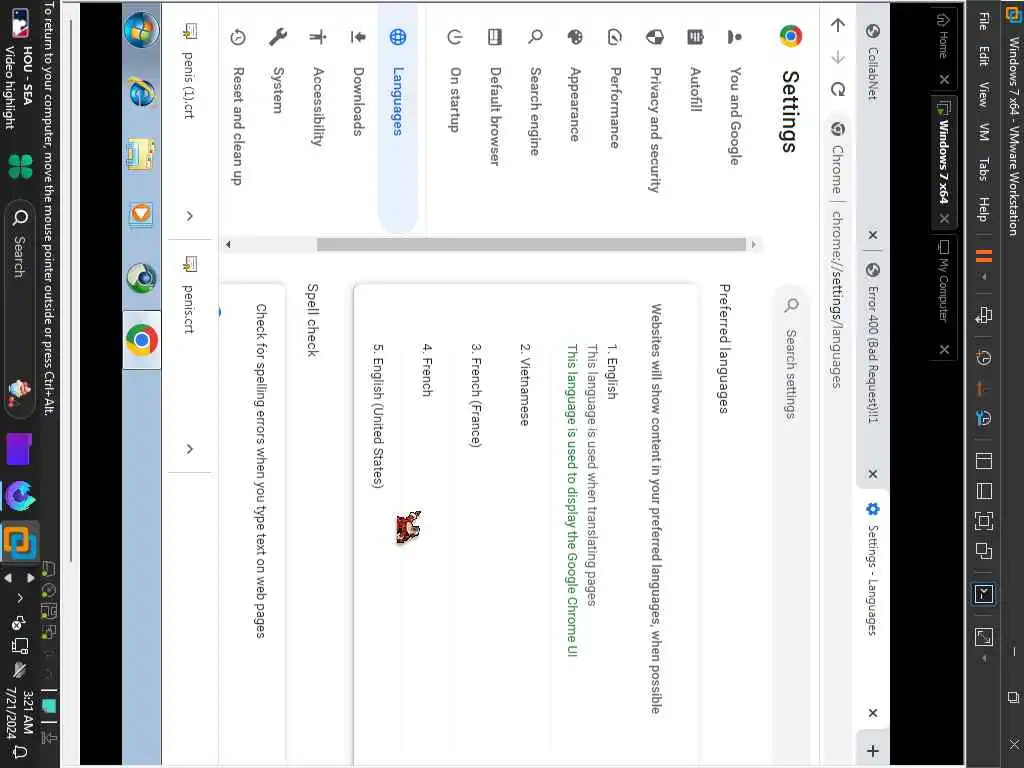The height and width of the screenshot is (768, 1024).
Task: Open the downloaded penis (1).crt file
Action: (x=188, y=71)
